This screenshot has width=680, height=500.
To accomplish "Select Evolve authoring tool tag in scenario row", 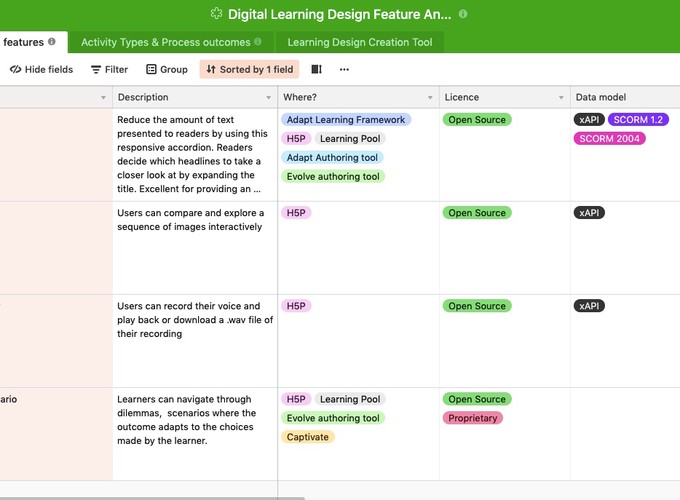I will click(x=333, y=418).
